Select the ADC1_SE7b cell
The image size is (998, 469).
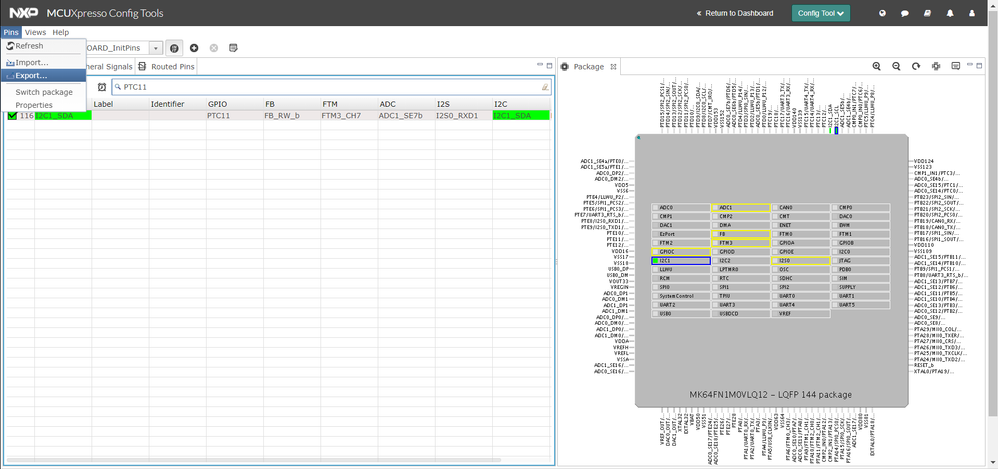pos(405,116)
